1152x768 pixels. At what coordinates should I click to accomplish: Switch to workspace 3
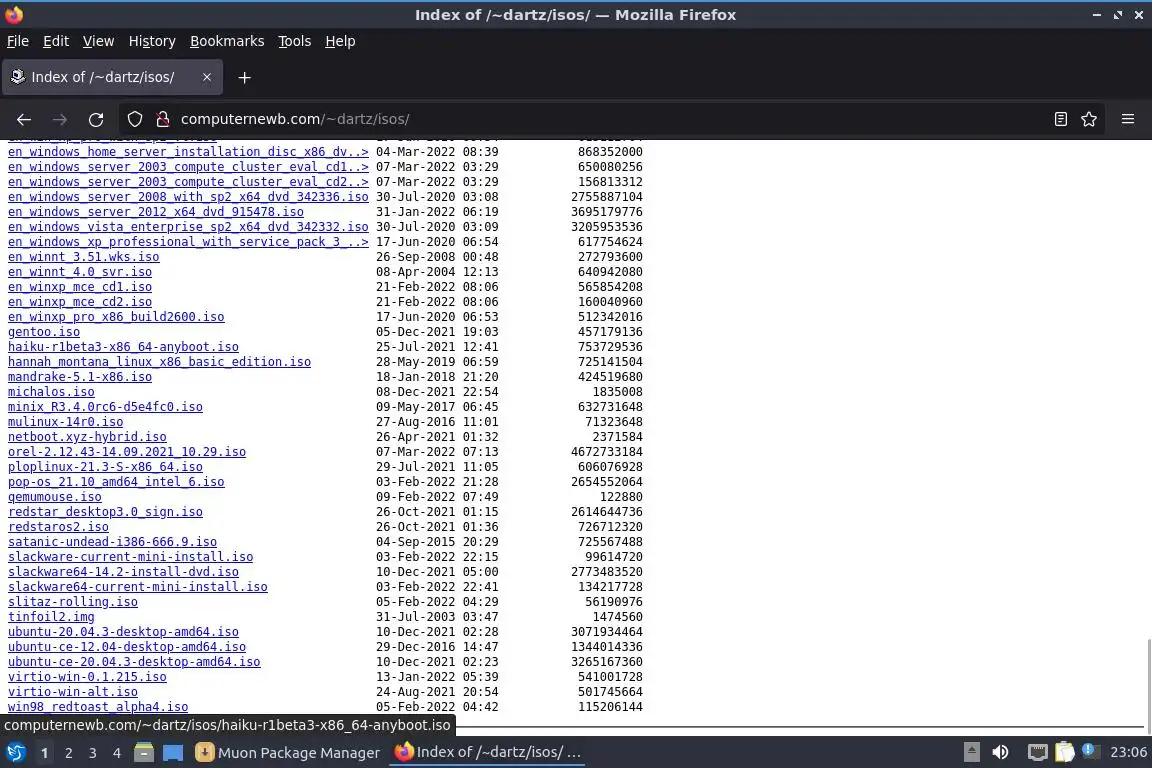(x=93, y=753)
